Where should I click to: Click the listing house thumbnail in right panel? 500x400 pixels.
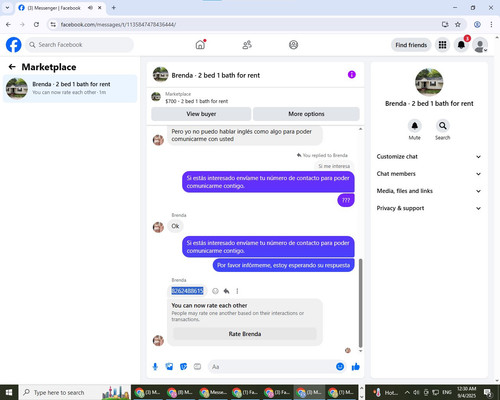click(429, 82)
